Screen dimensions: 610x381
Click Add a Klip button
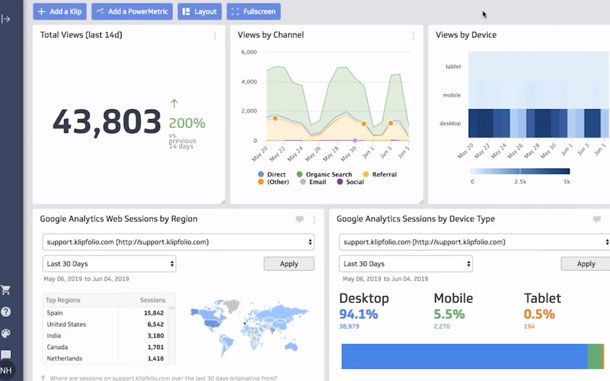(60, 12)
